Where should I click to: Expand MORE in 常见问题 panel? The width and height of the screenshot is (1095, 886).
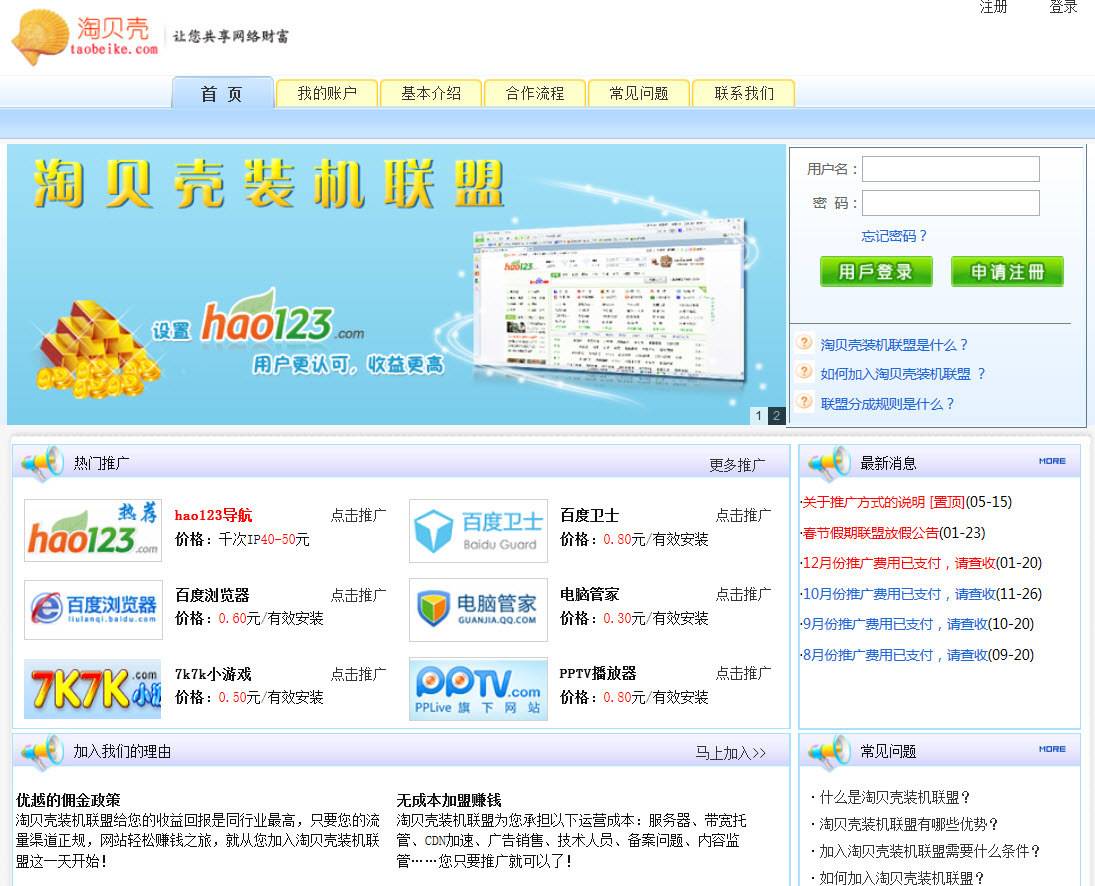pos(1052,749)
